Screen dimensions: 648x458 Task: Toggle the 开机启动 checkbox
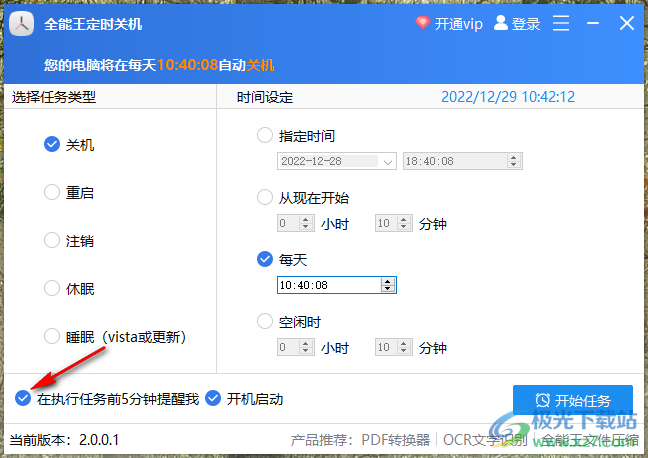pos(213,398)
